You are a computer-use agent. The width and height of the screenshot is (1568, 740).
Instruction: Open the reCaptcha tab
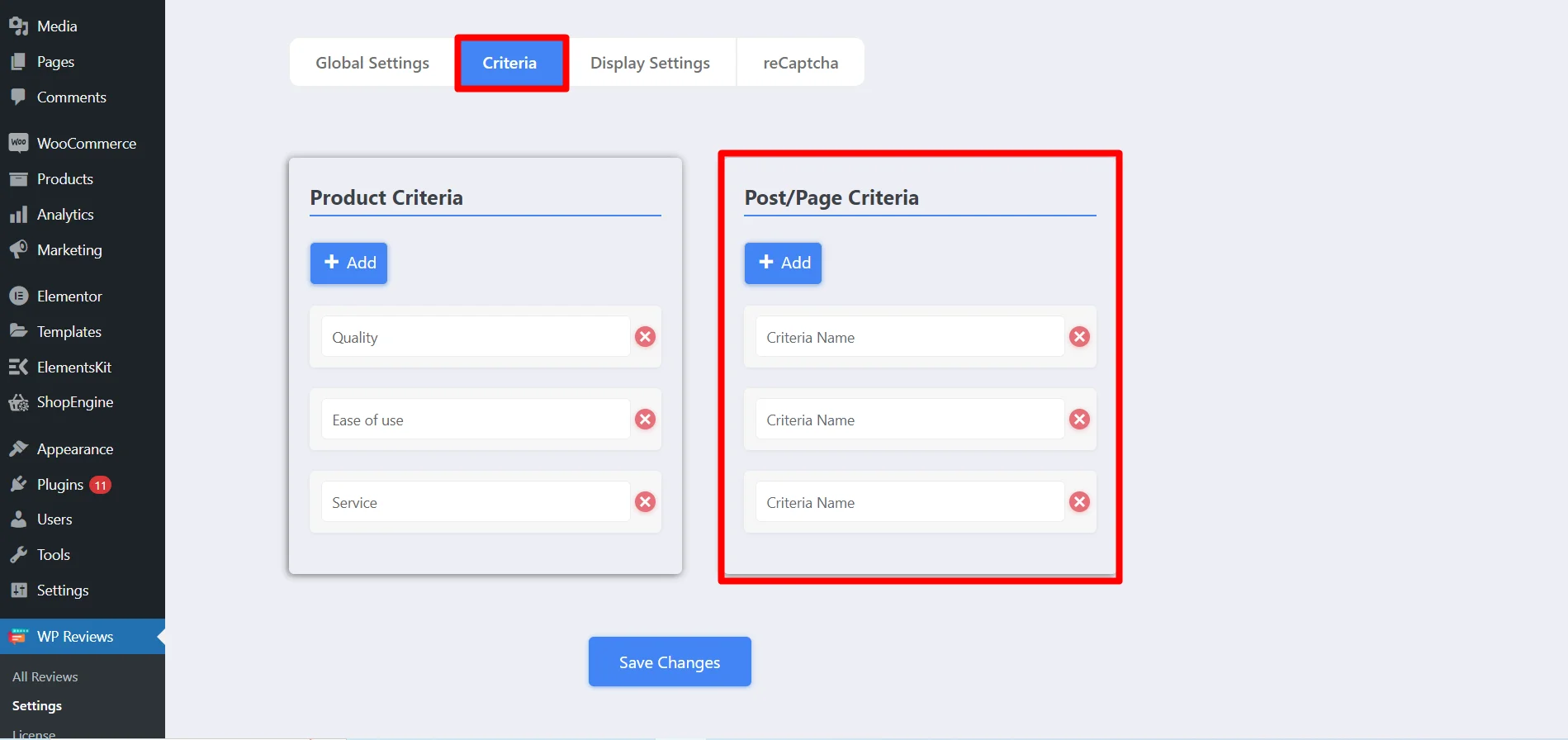pyautogui.click(x=800, y=63)
